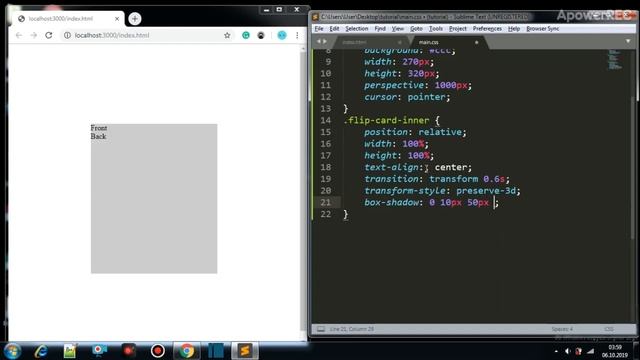Open the Project menu

(x=458, y=29)
